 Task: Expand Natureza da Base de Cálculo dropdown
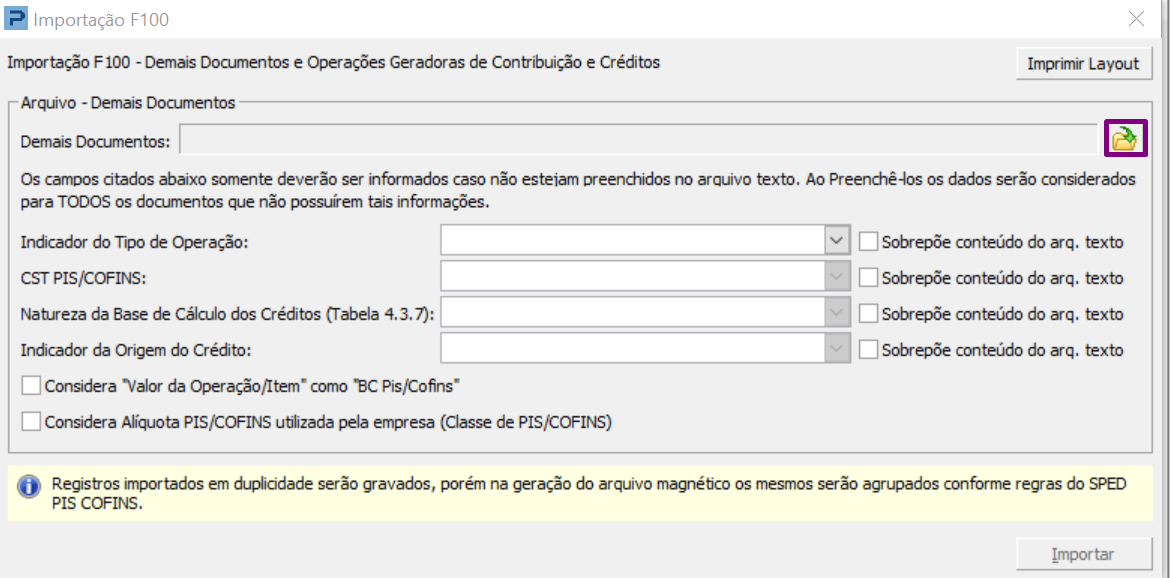[836, 314]
